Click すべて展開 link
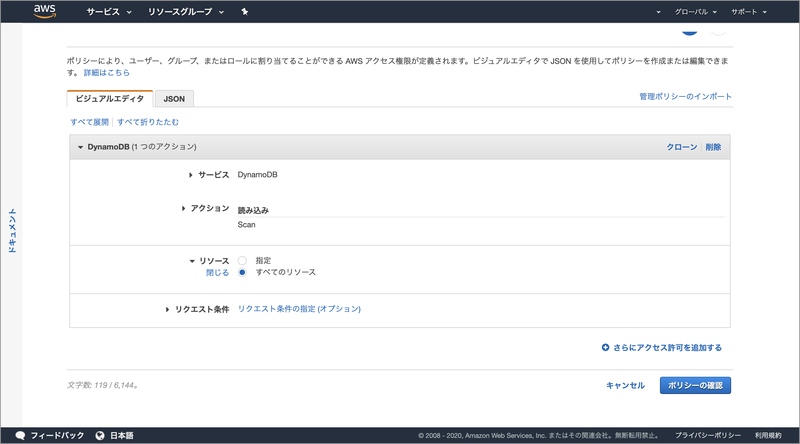The width and height of the screenshot is (800, 444). 89,122
